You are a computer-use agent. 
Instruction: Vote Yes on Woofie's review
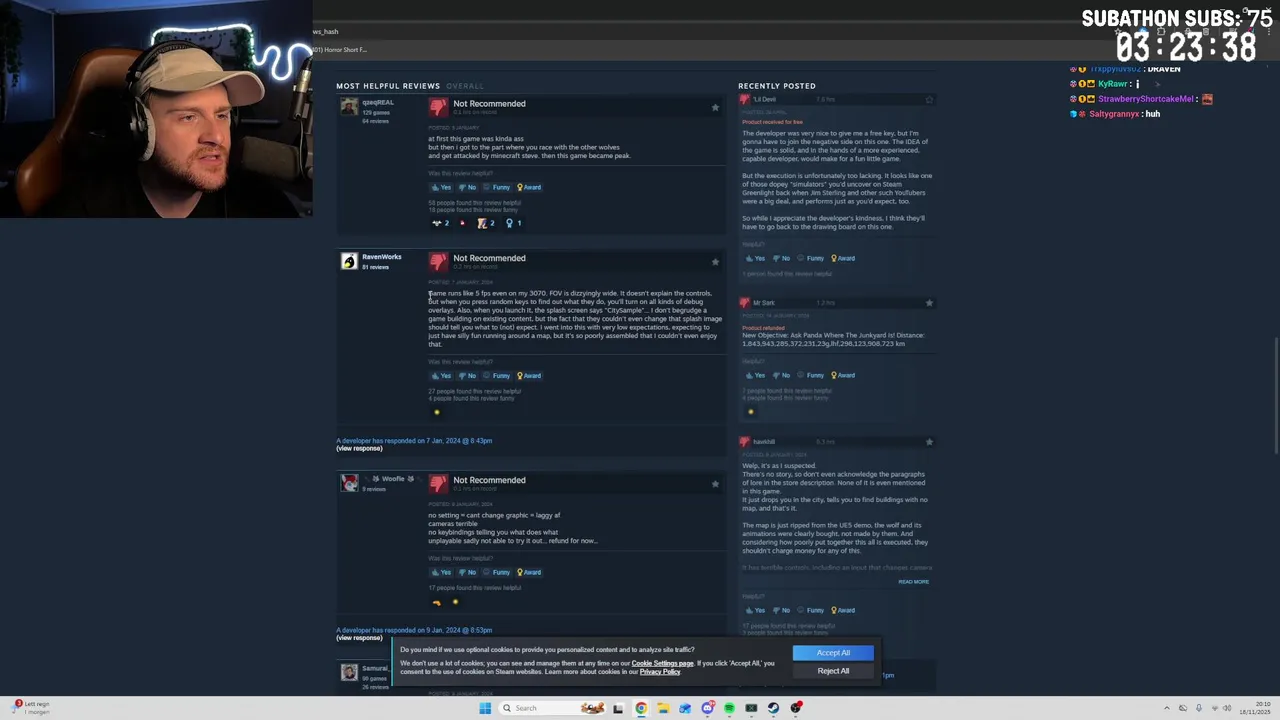441,572
